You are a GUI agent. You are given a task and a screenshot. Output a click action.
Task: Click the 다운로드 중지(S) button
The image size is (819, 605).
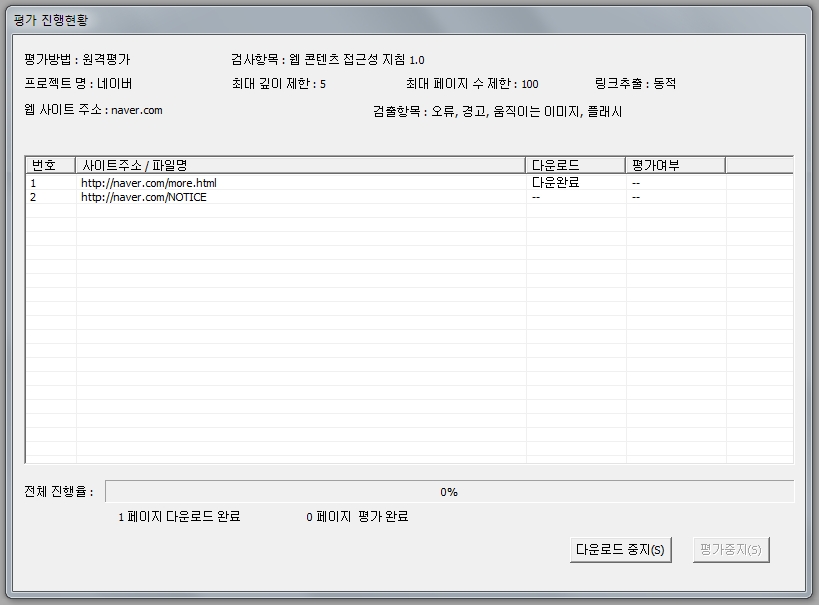pyautogui.click(x=620, y=550)
